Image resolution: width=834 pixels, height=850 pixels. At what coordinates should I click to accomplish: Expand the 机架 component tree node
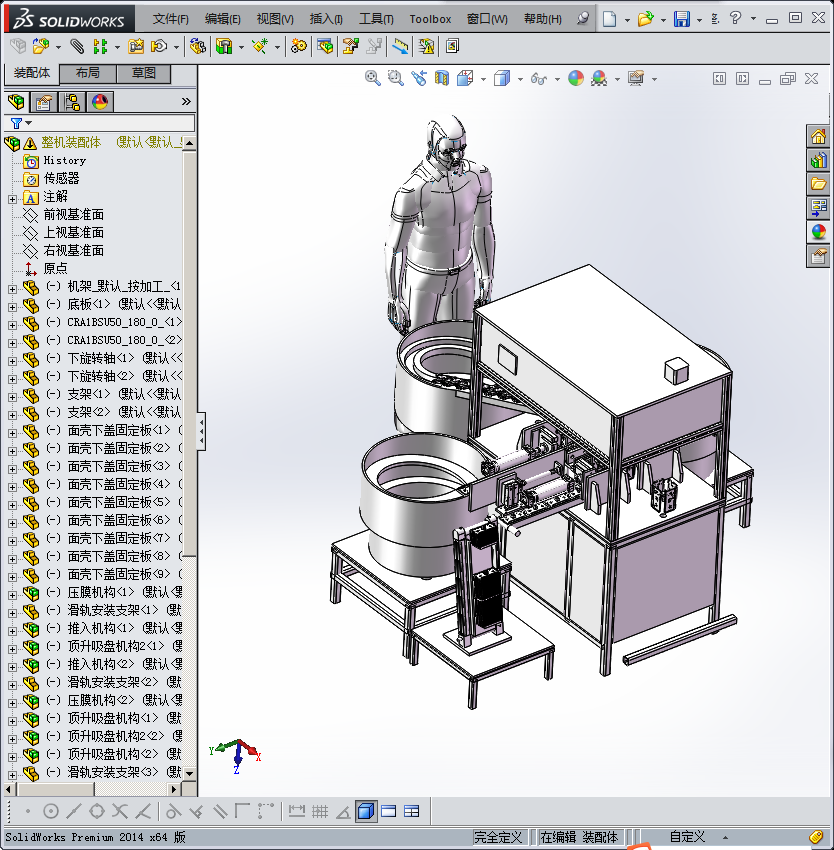click(x=12, y=287)
